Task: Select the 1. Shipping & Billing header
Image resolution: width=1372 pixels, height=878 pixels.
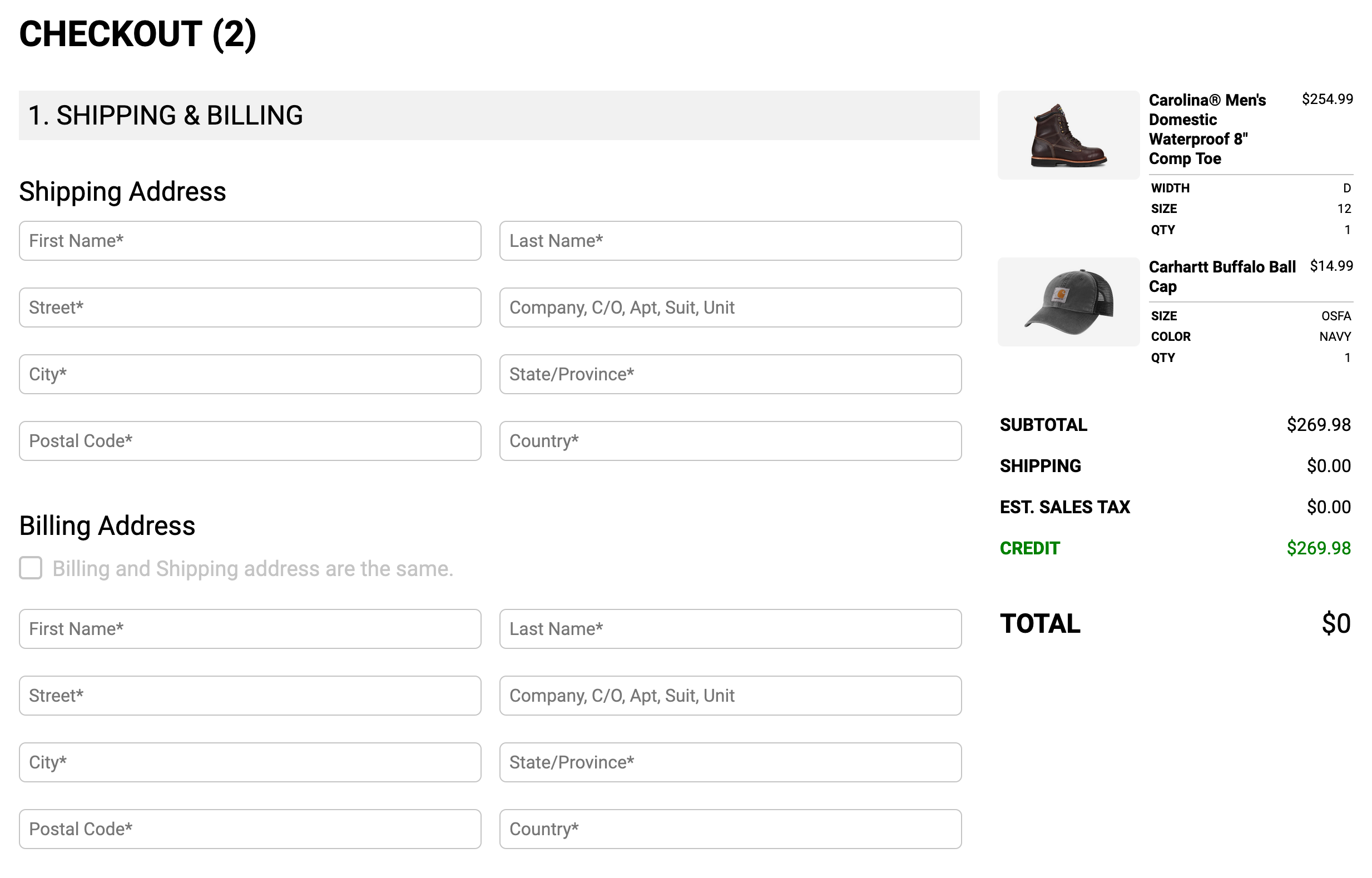Action: coord(499,115)
